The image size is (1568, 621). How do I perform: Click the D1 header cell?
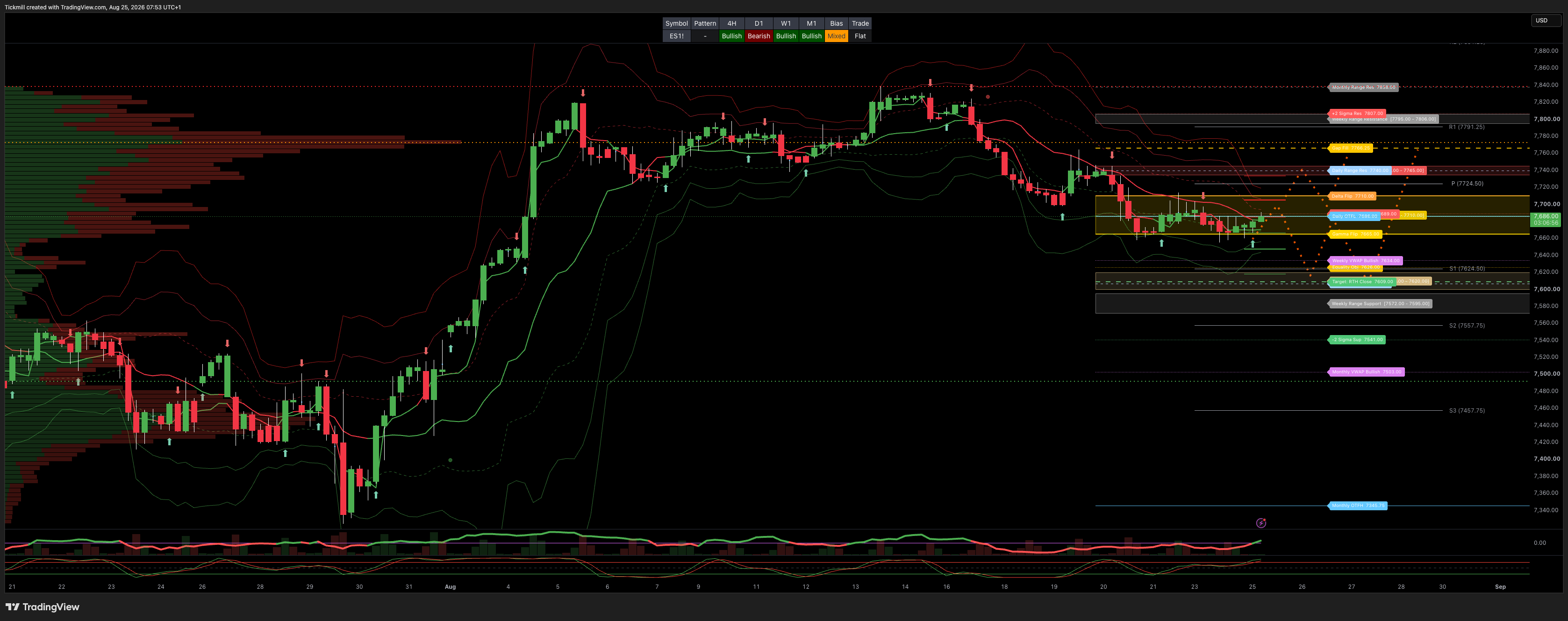[x=759, y=24]
